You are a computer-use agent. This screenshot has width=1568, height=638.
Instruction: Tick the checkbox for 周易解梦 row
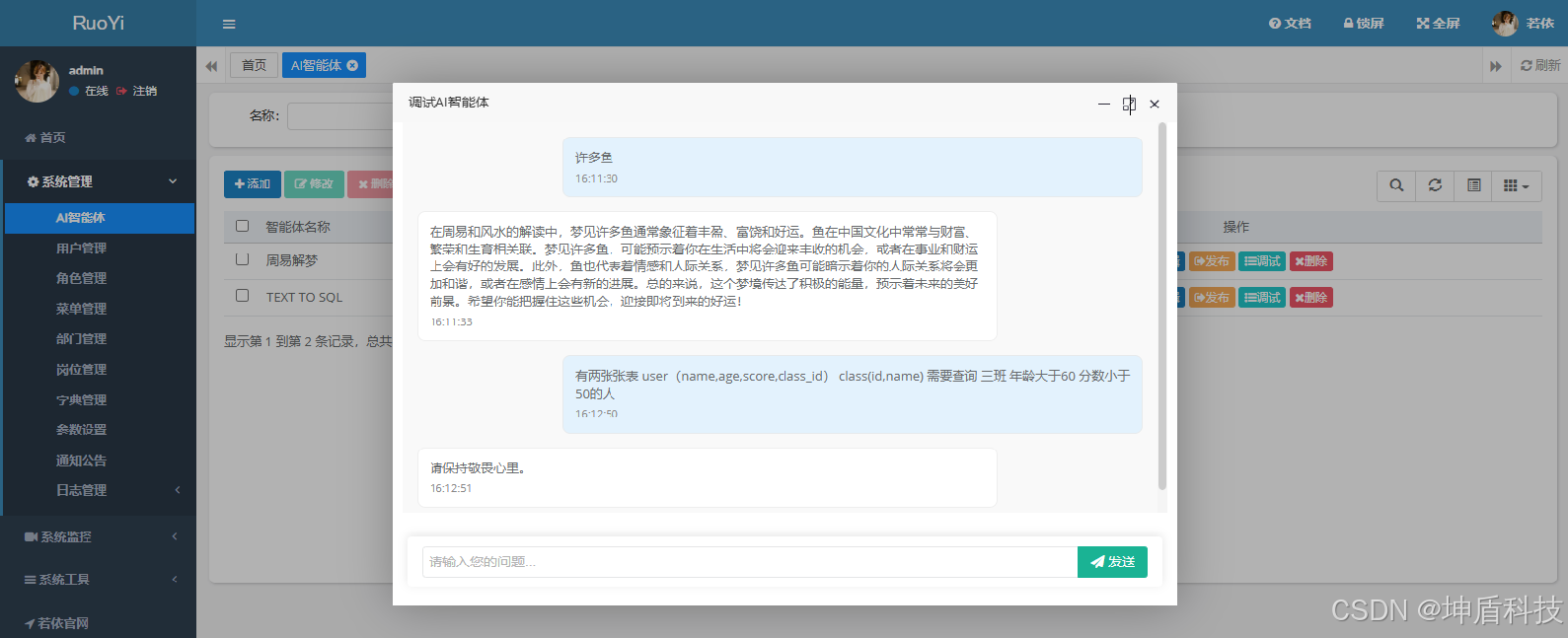tap(242, 259)
